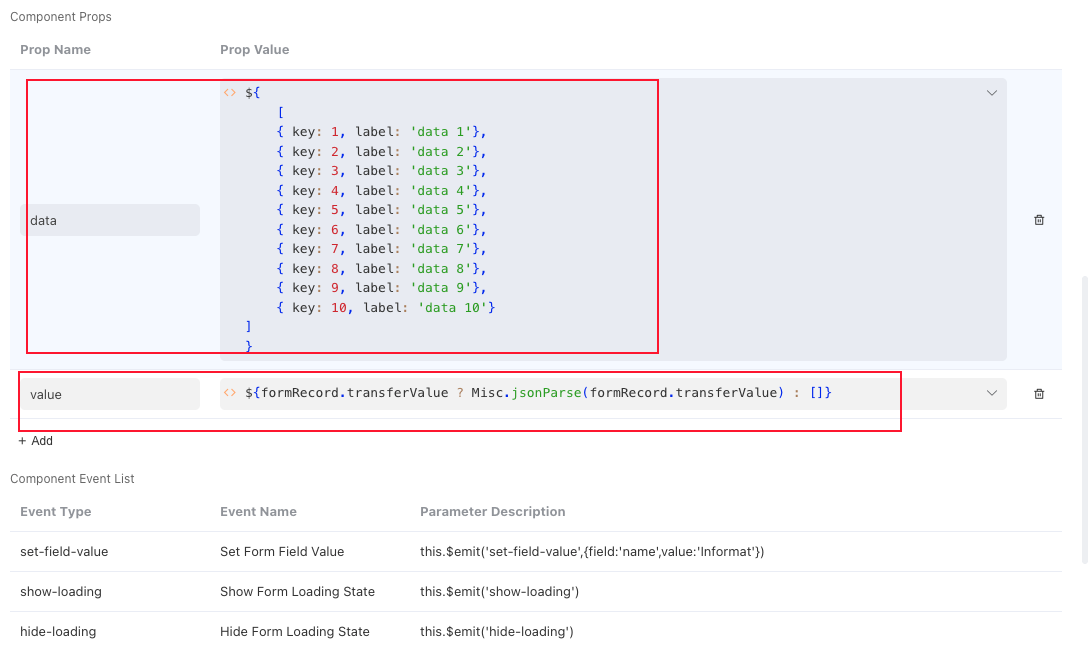Delete the value prop using its trash icon
Image resolution: width=1088 pixels, height=647 pixels.
(1039, 393)
